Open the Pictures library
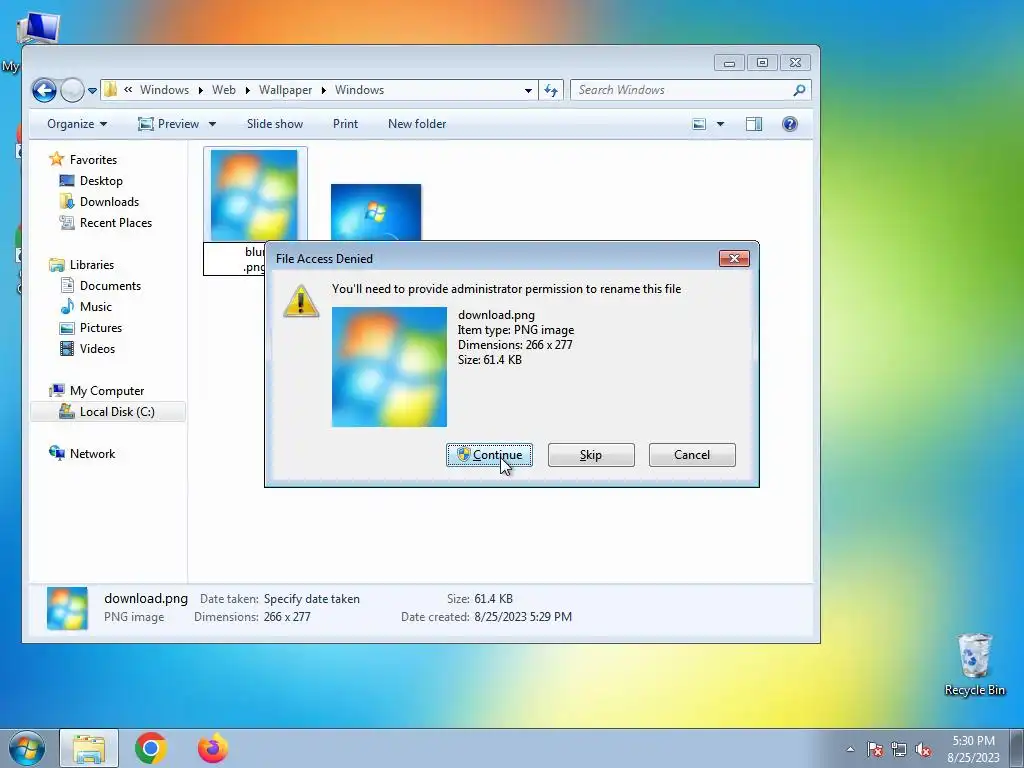Viewport: 1024px width, 768px height. [101, 327]
